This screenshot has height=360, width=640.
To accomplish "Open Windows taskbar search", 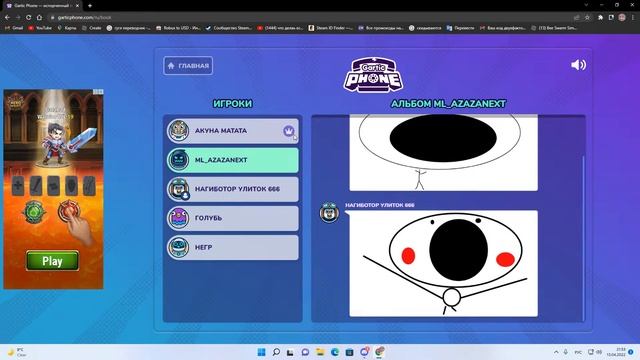I will pyautogui.click(x=276, y=352).
